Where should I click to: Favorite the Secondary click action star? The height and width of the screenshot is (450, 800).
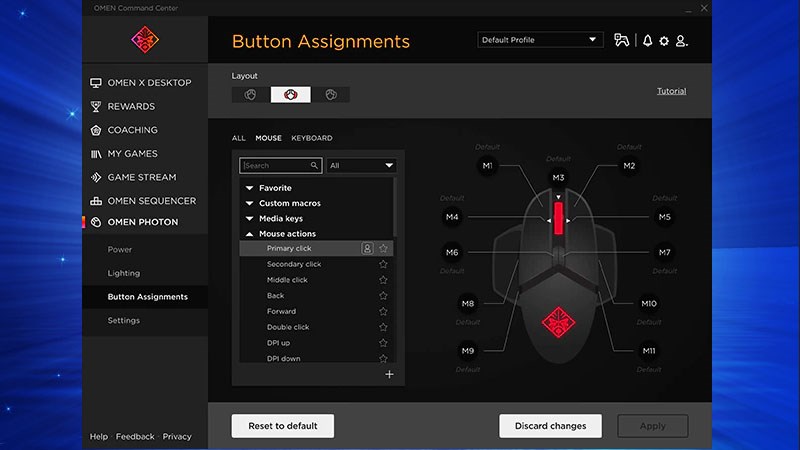[x=383, y=264]
